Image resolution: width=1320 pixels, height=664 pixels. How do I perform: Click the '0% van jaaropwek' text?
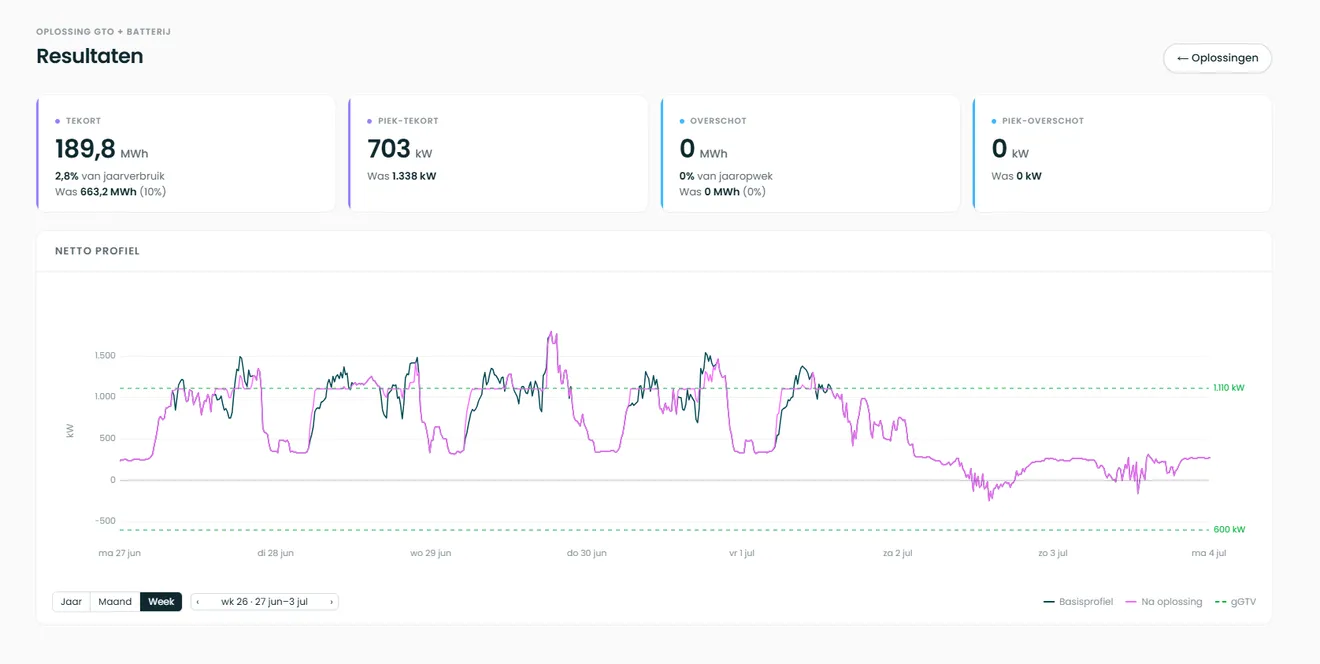(x=725, y=176)
